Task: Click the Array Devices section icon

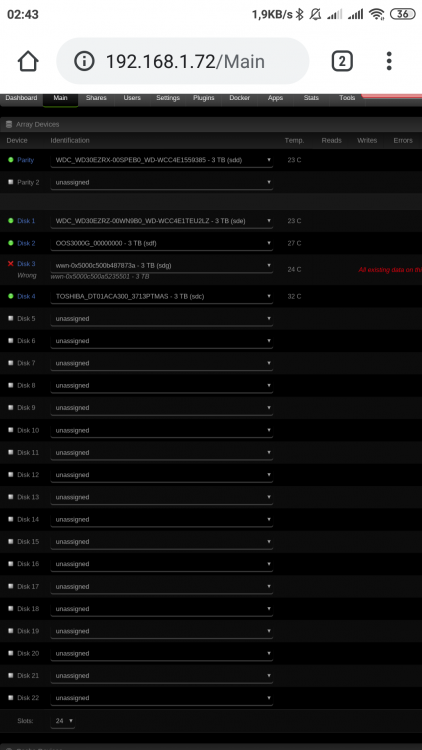Action: click(8, 124)
